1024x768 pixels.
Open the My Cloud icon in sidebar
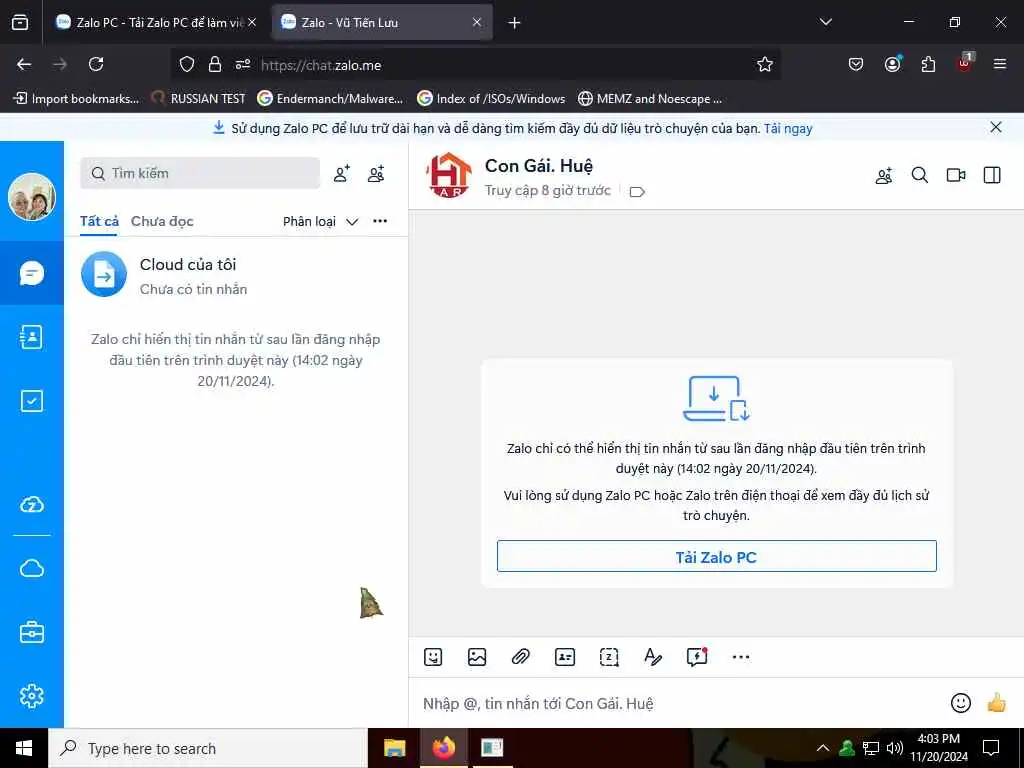coord(31,568)
